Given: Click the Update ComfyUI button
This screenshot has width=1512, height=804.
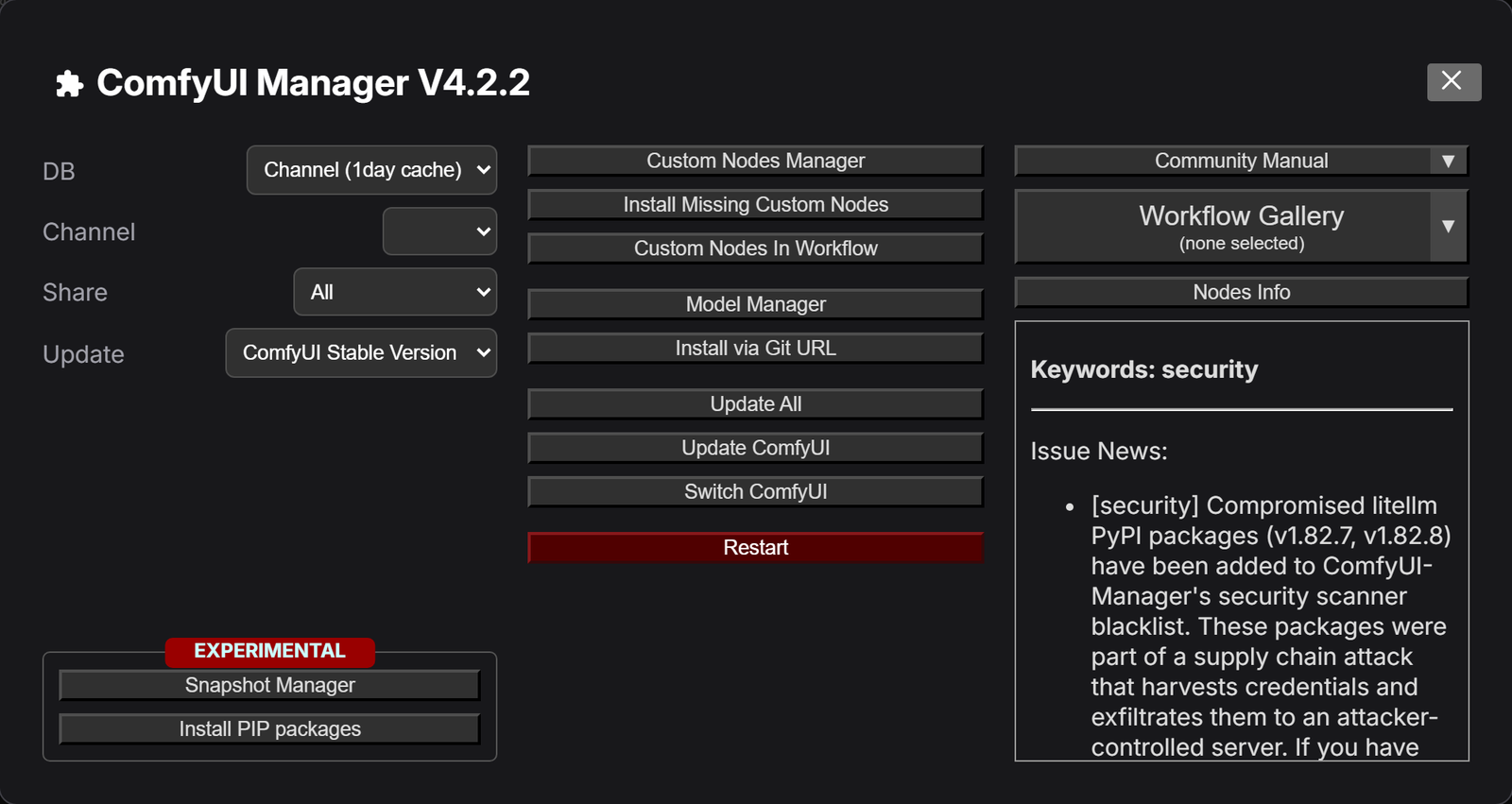Looking at the screenshot, I should pos(755,448).
